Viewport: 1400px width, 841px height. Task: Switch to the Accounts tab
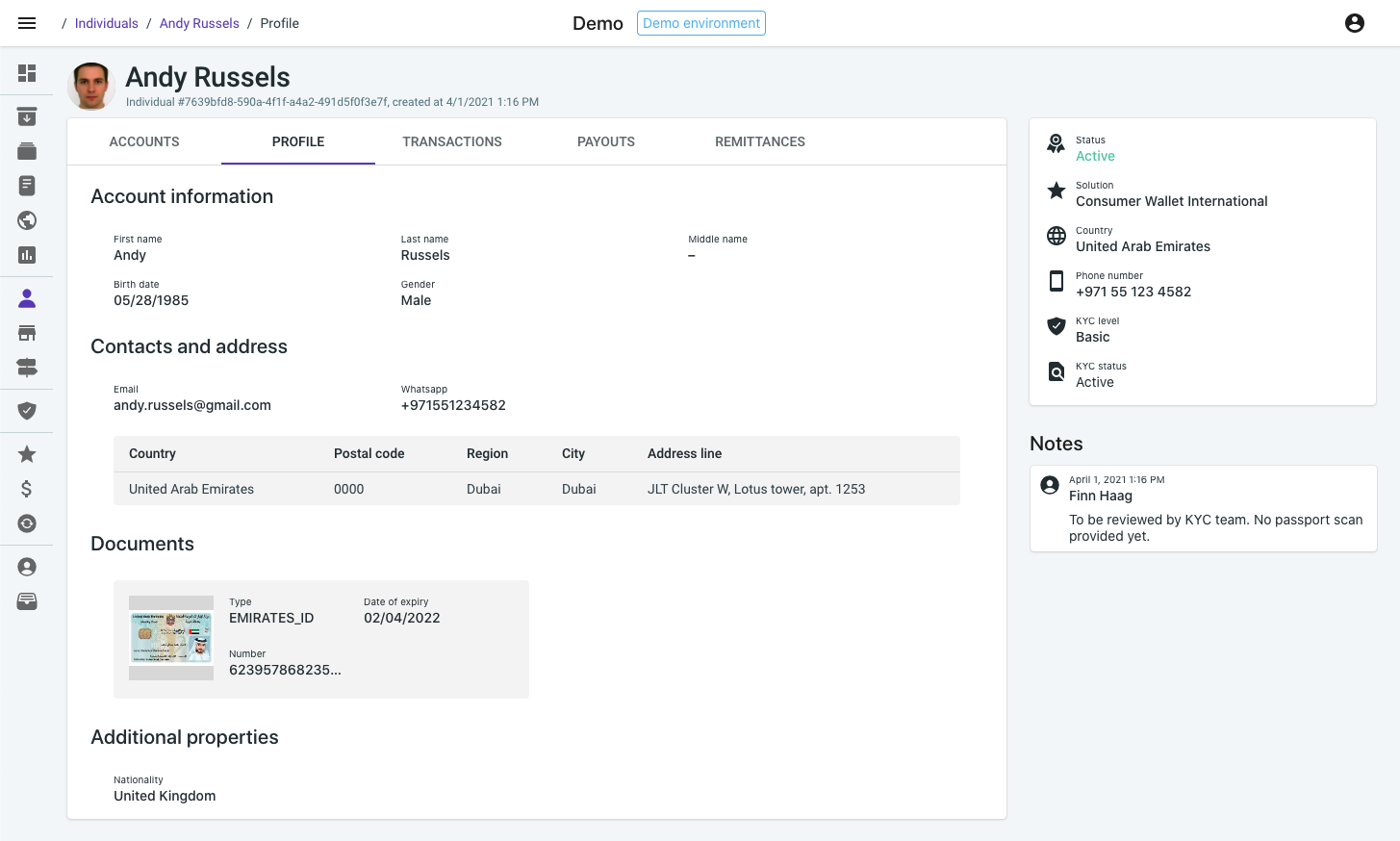point(144,141)
